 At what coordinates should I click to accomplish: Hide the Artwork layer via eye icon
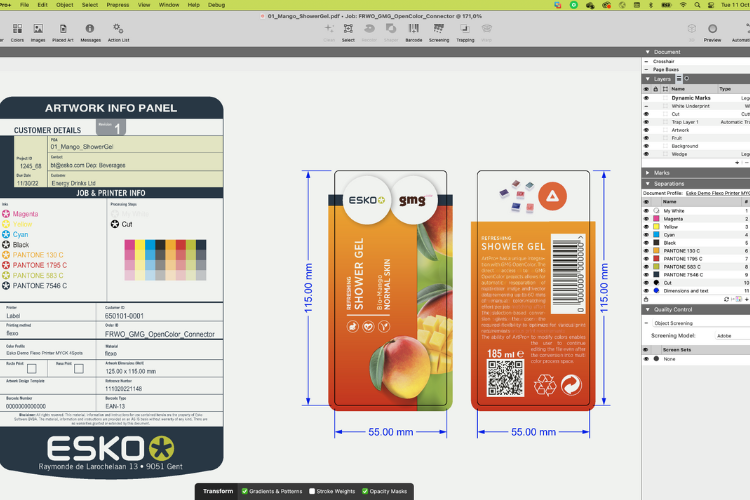pos(646,130)
